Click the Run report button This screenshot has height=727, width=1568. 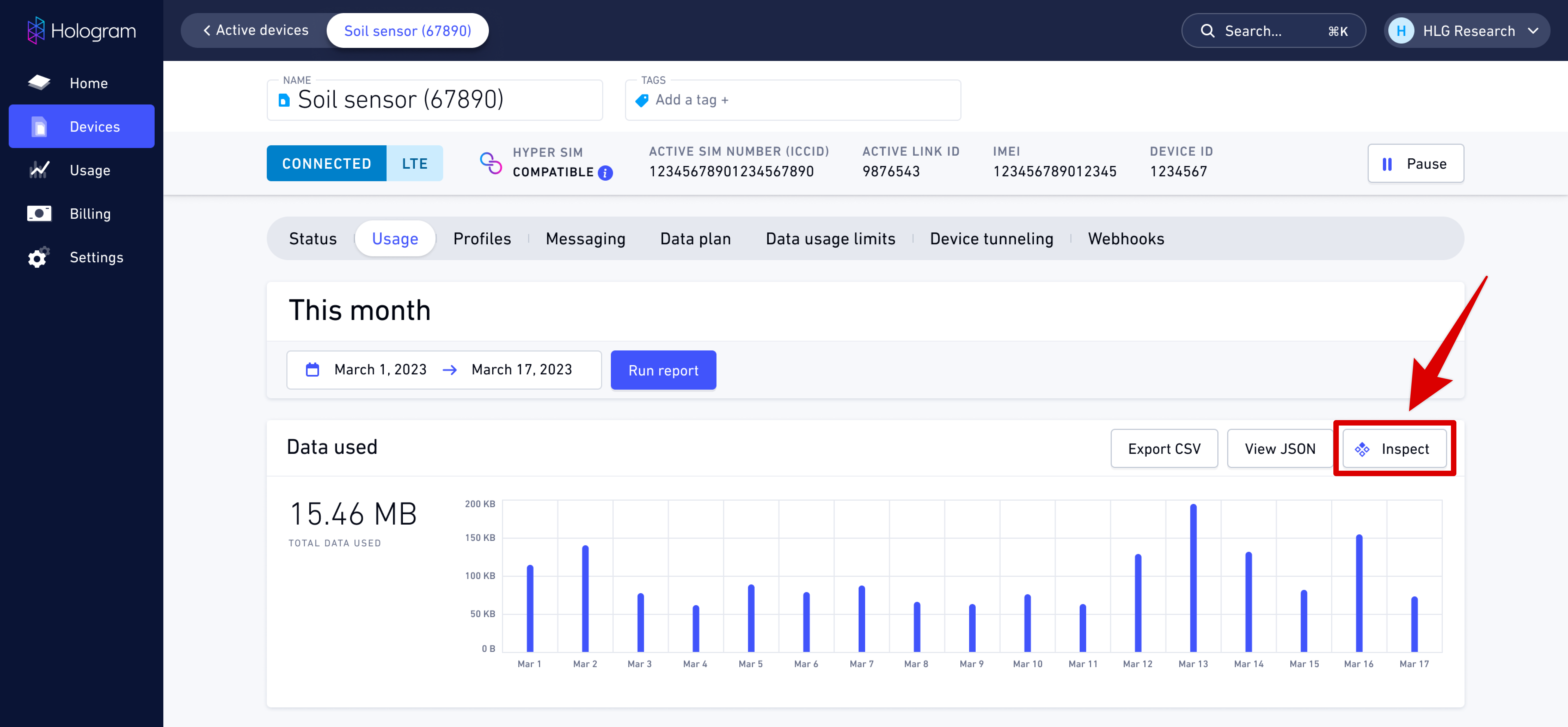[663, 370]
